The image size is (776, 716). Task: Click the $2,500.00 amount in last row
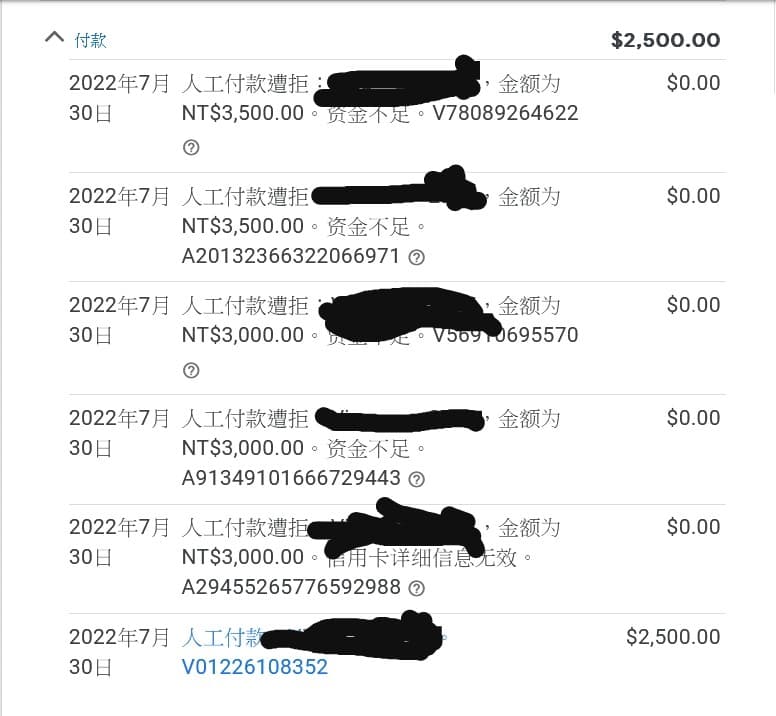[x=672, y=637]
